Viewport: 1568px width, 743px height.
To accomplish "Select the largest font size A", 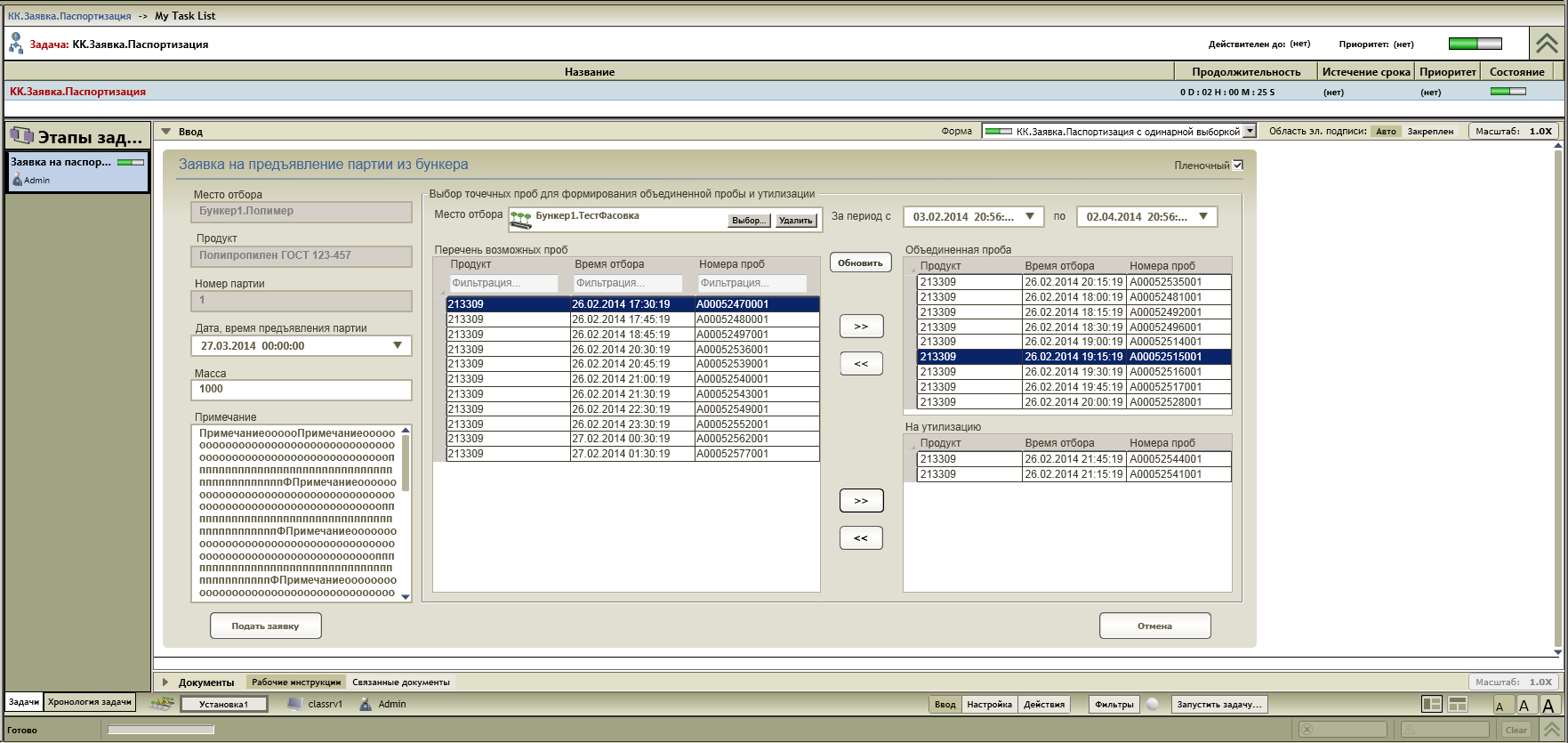I will pyautogui.click(x=1548, y=705).
